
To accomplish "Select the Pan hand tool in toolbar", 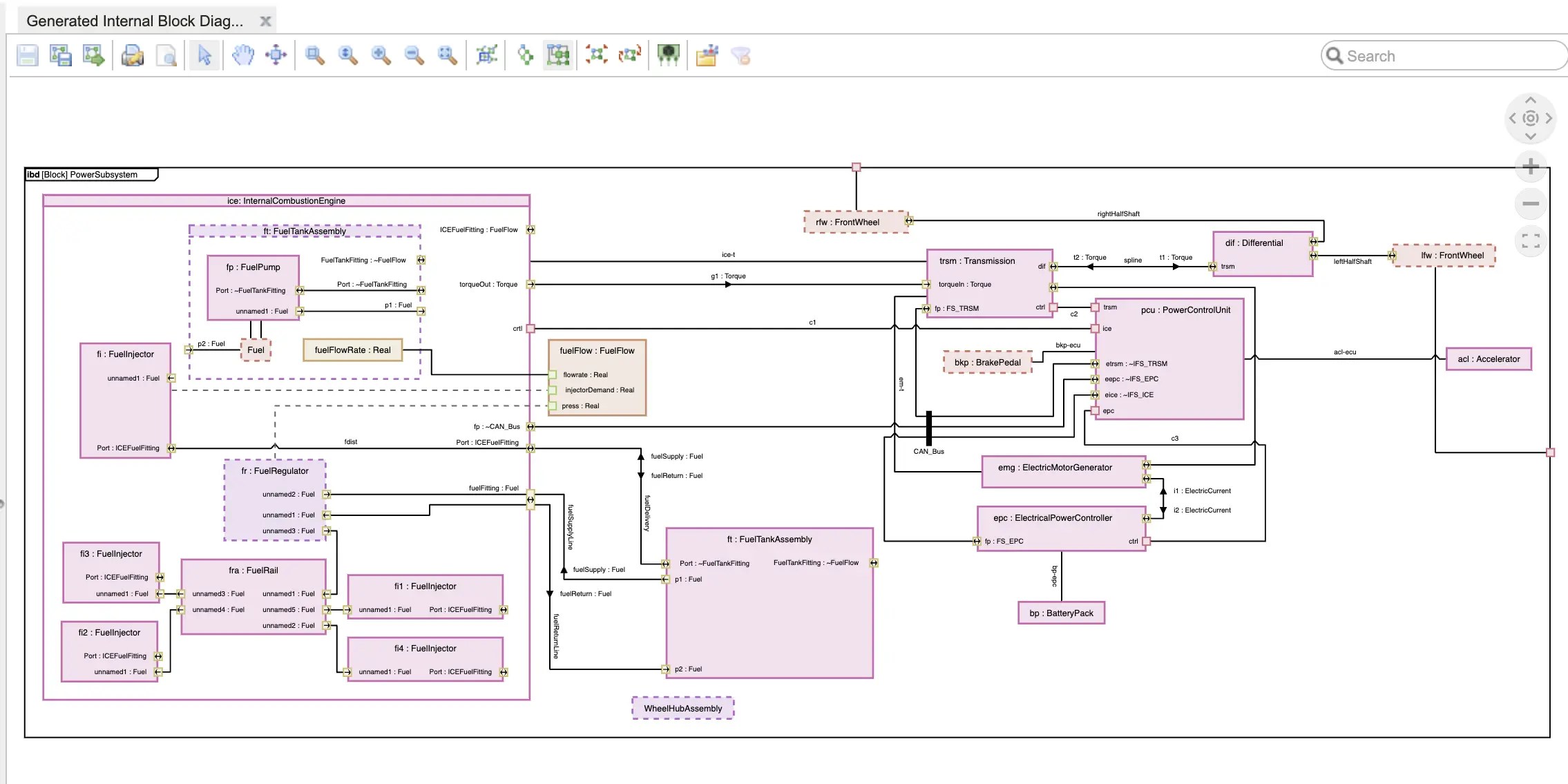I will pos(242,55).
